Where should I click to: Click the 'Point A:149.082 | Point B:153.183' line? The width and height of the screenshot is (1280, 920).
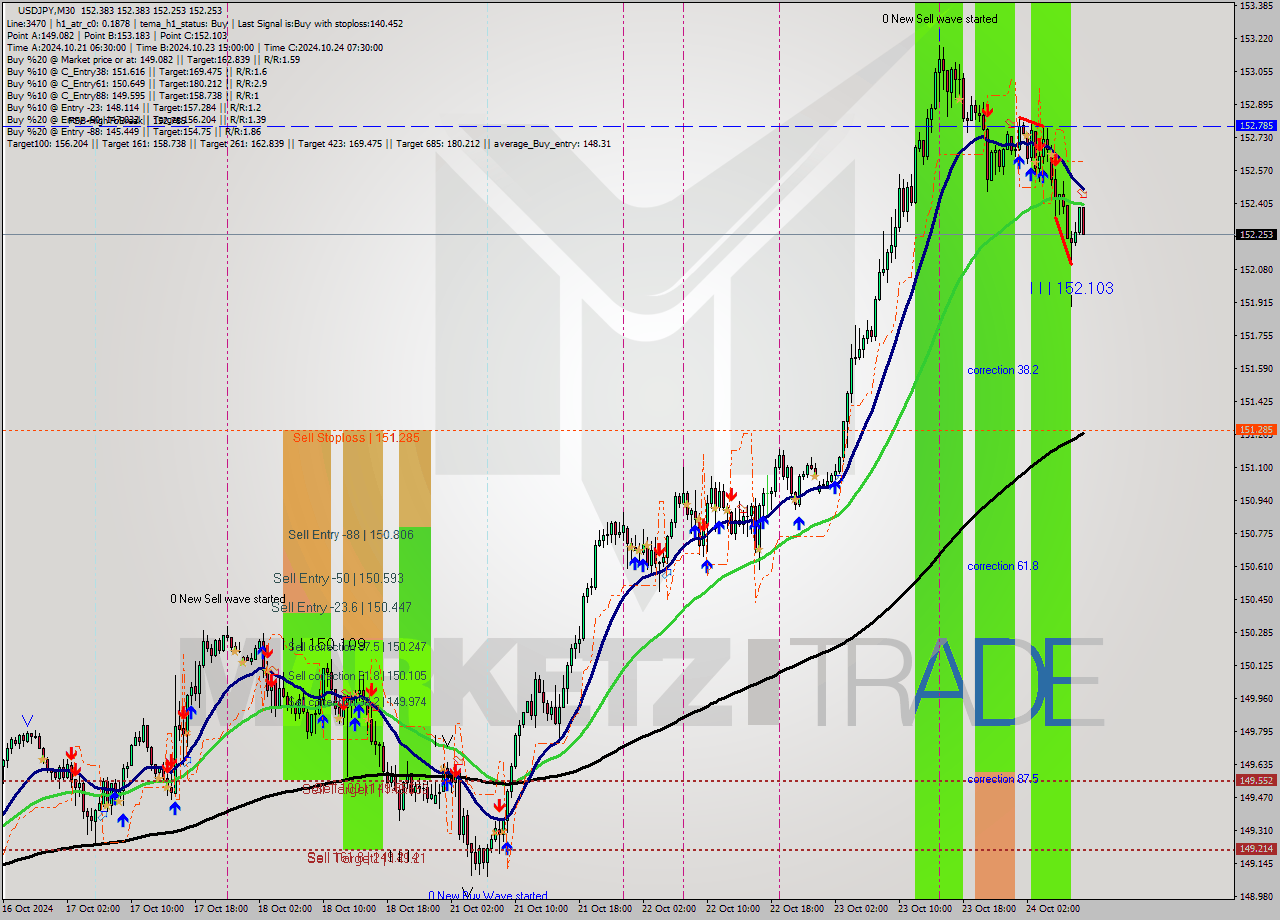pyautogui.click(x=117, y=35)
